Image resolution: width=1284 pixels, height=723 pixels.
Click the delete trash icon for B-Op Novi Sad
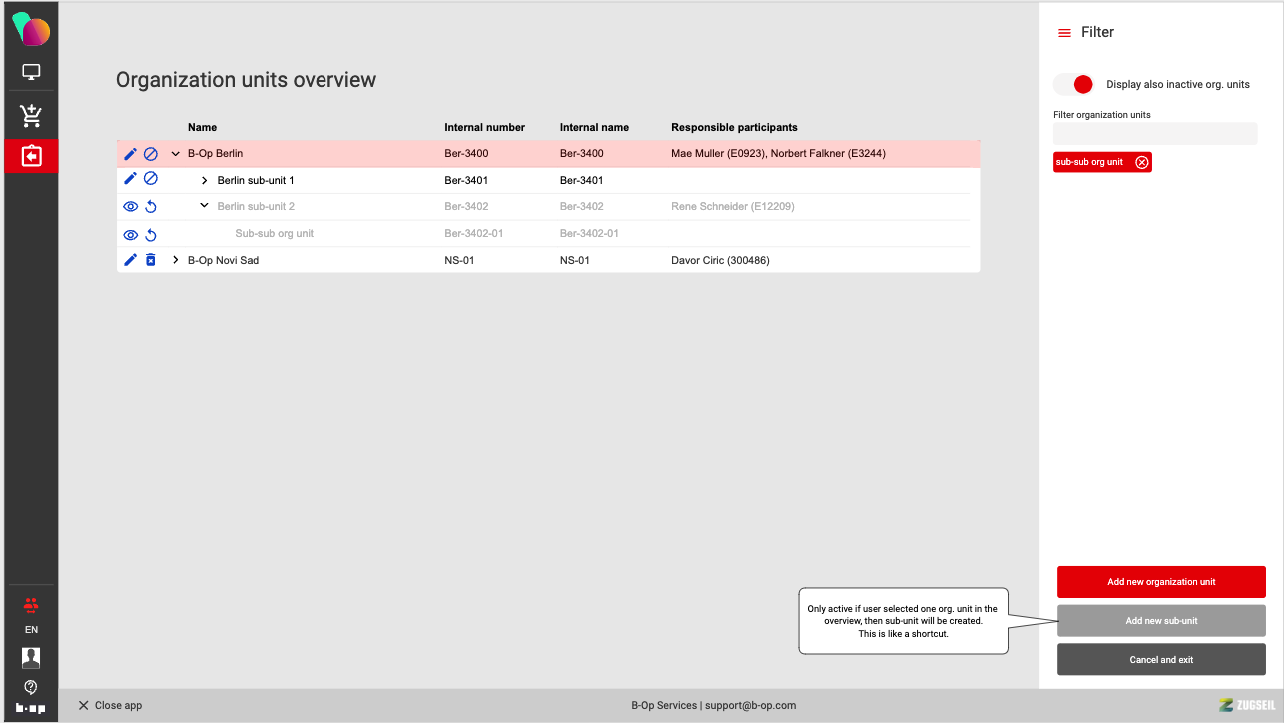point(151,260)
